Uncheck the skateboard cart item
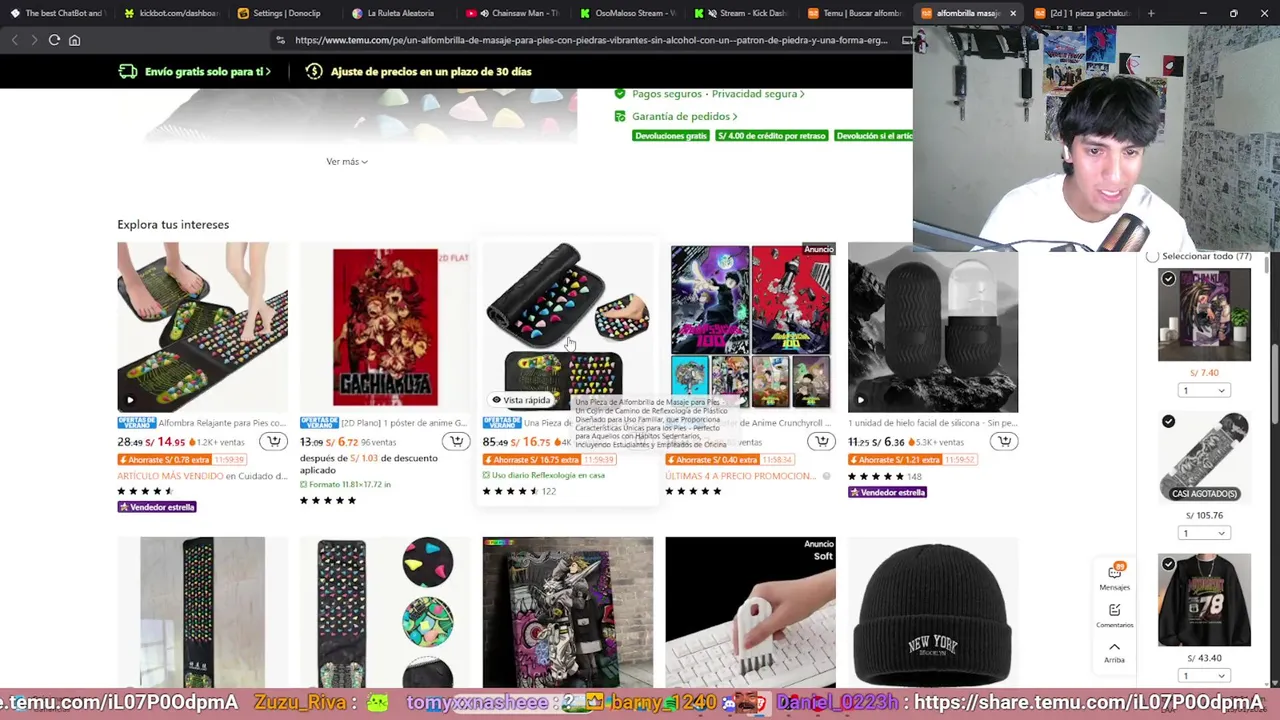 pyautogui.click(x=1168, y=422)
